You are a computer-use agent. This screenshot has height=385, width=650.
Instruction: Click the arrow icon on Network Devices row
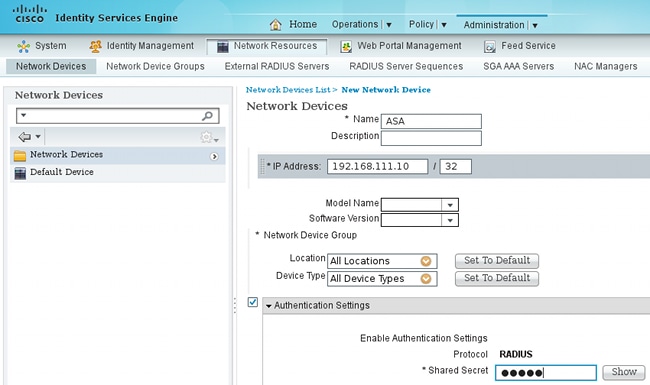[214, 156]
